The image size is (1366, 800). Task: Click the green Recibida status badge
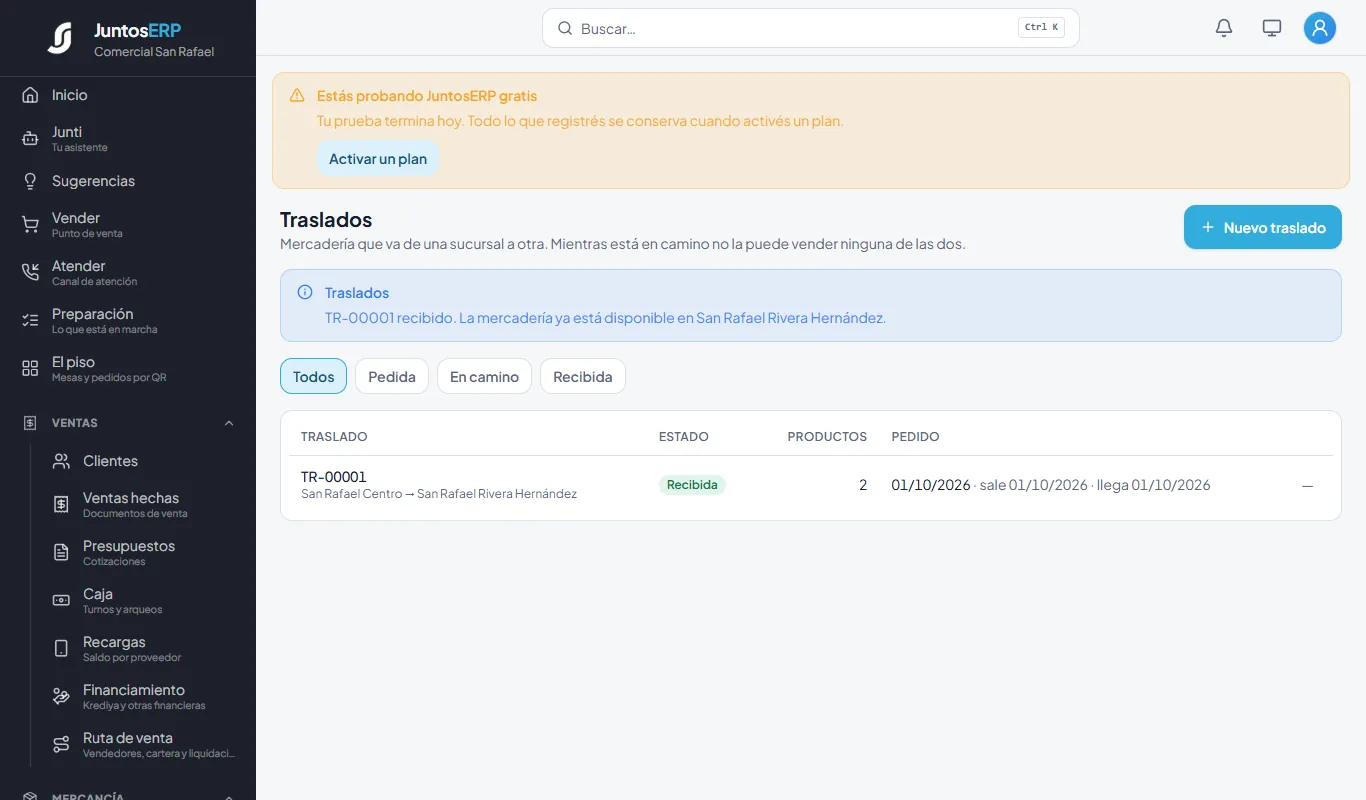coord(692,485)
